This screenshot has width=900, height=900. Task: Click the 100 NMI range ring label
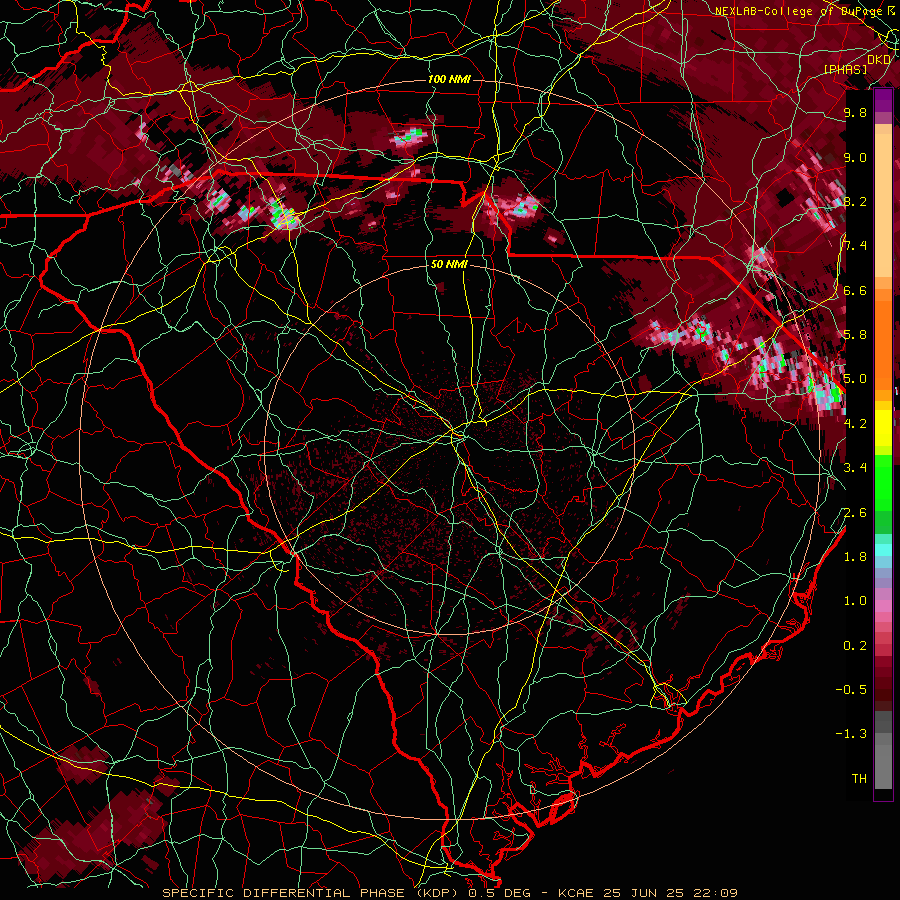(449, 79)
